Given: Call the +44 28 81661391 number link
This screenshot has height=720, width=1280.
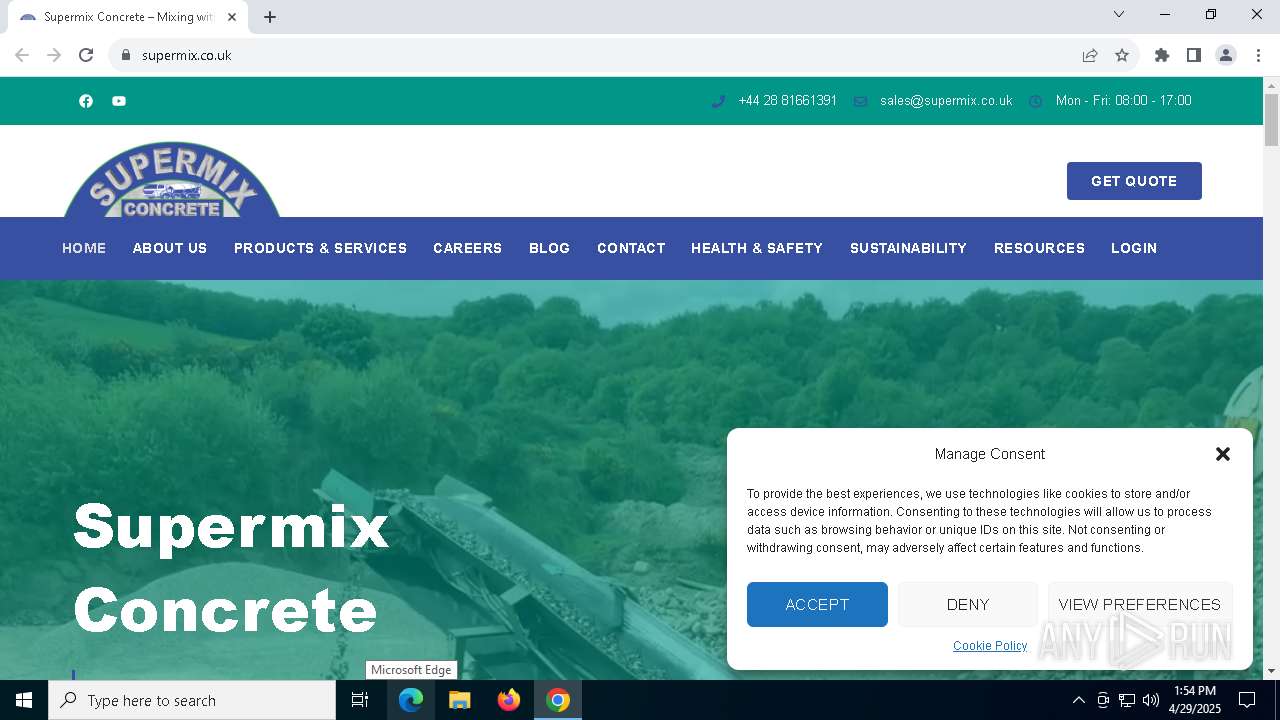Looking at the screenshot, I should (787, 101).
